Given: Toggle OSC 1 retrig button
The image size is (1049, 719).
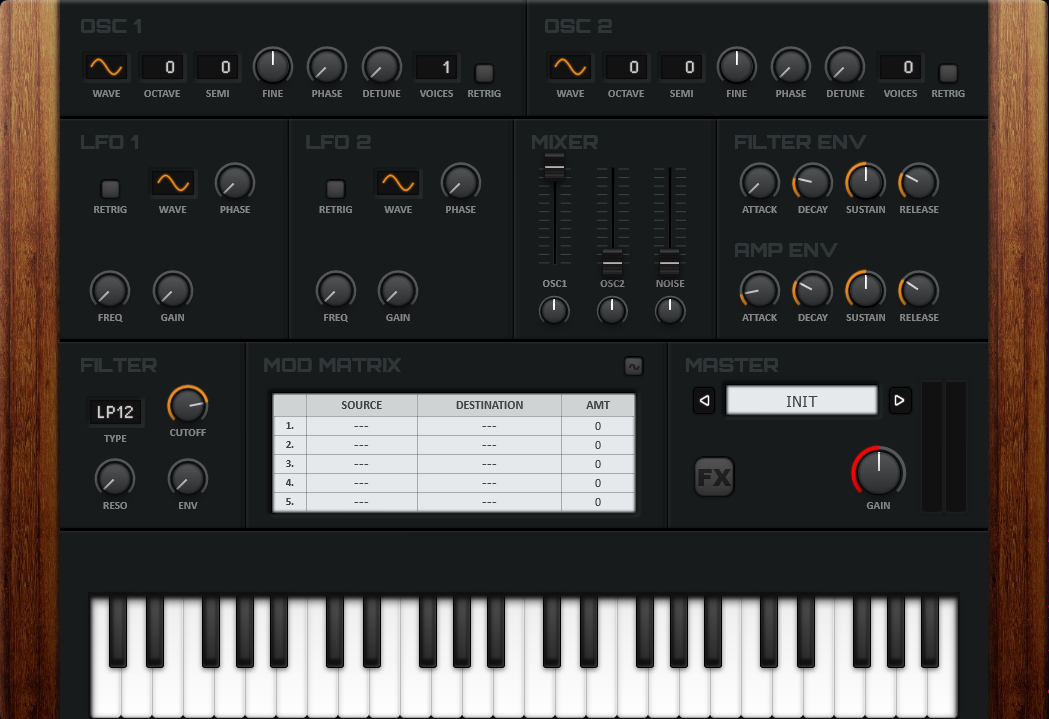Looking at the screenshot, I should coord(484,72).
